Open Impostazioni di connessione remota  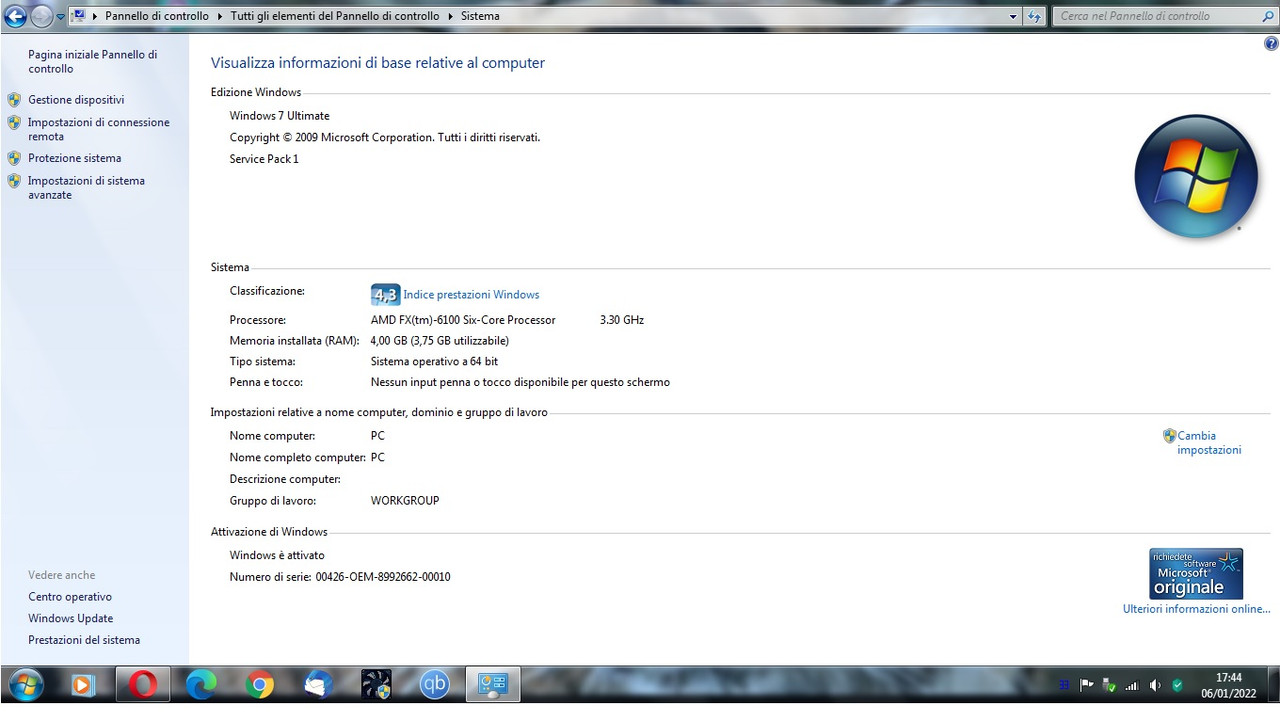point(99,129)
